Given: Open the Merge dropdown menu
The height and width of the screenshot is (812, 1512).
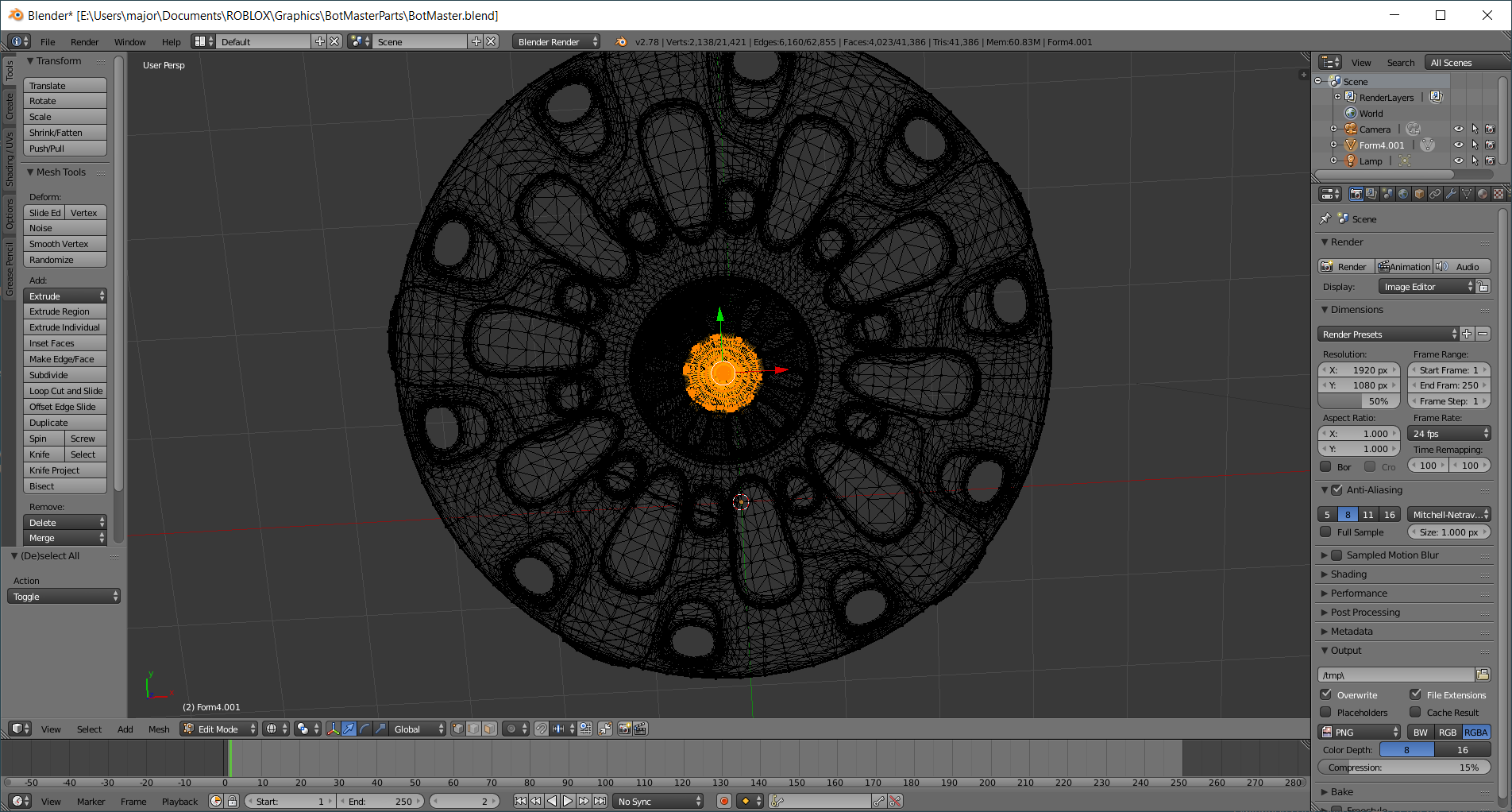Looking at the screenshot, I should click(x=65, y=538).
